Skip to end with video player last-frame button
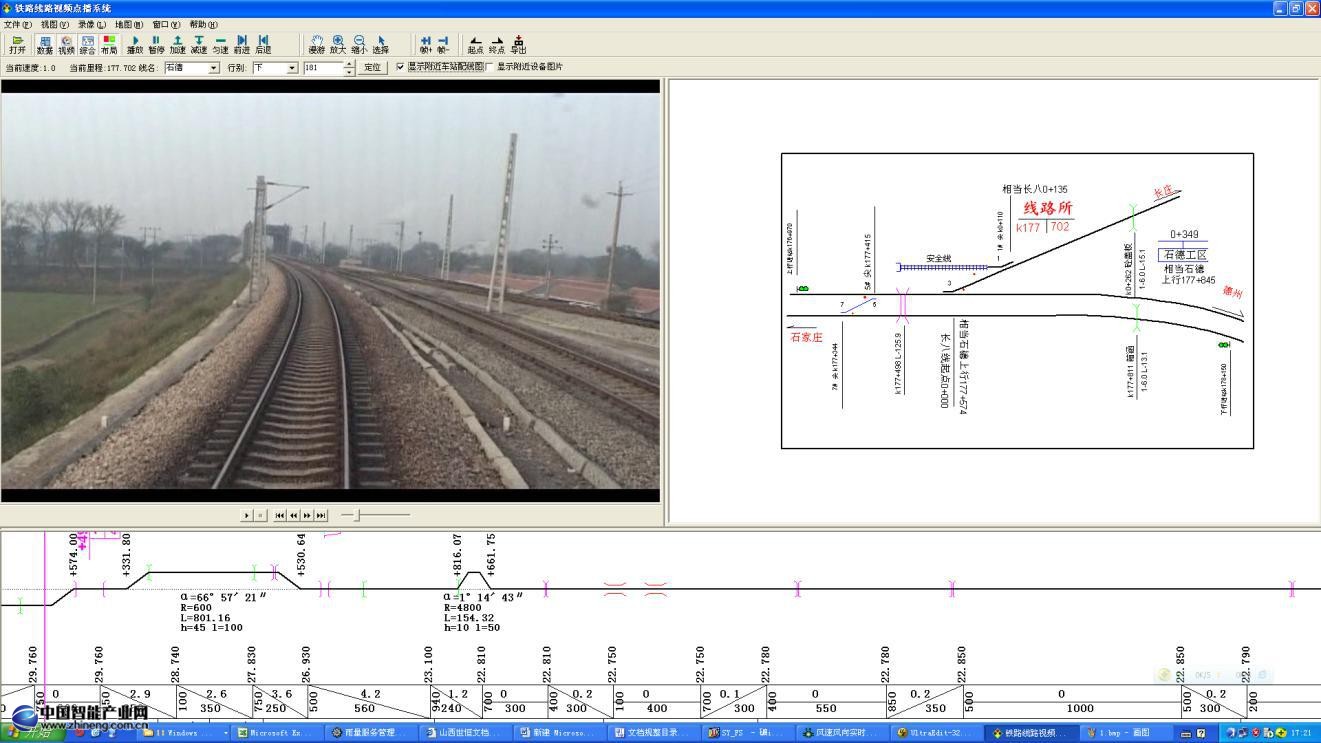This screenshot has width=1321, height=743. (x=321, y=515)
